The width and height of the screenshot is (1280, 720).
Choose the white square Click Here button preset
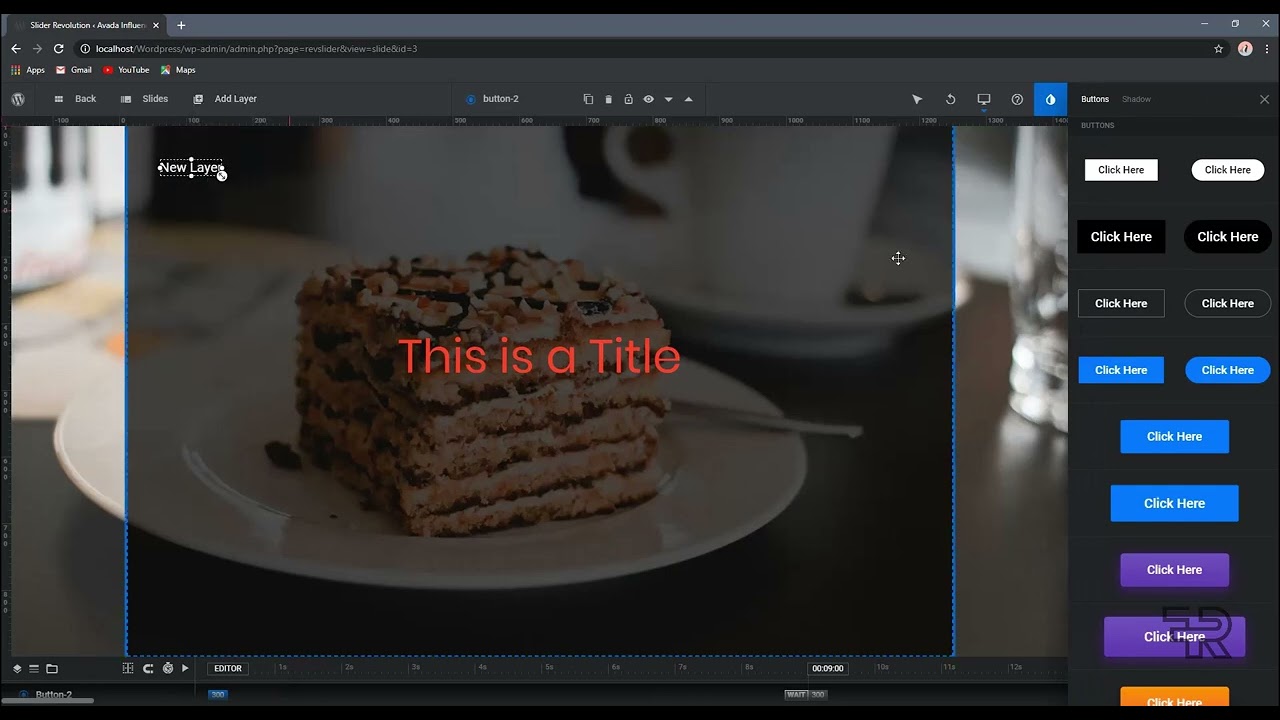tap(1121, 170)
